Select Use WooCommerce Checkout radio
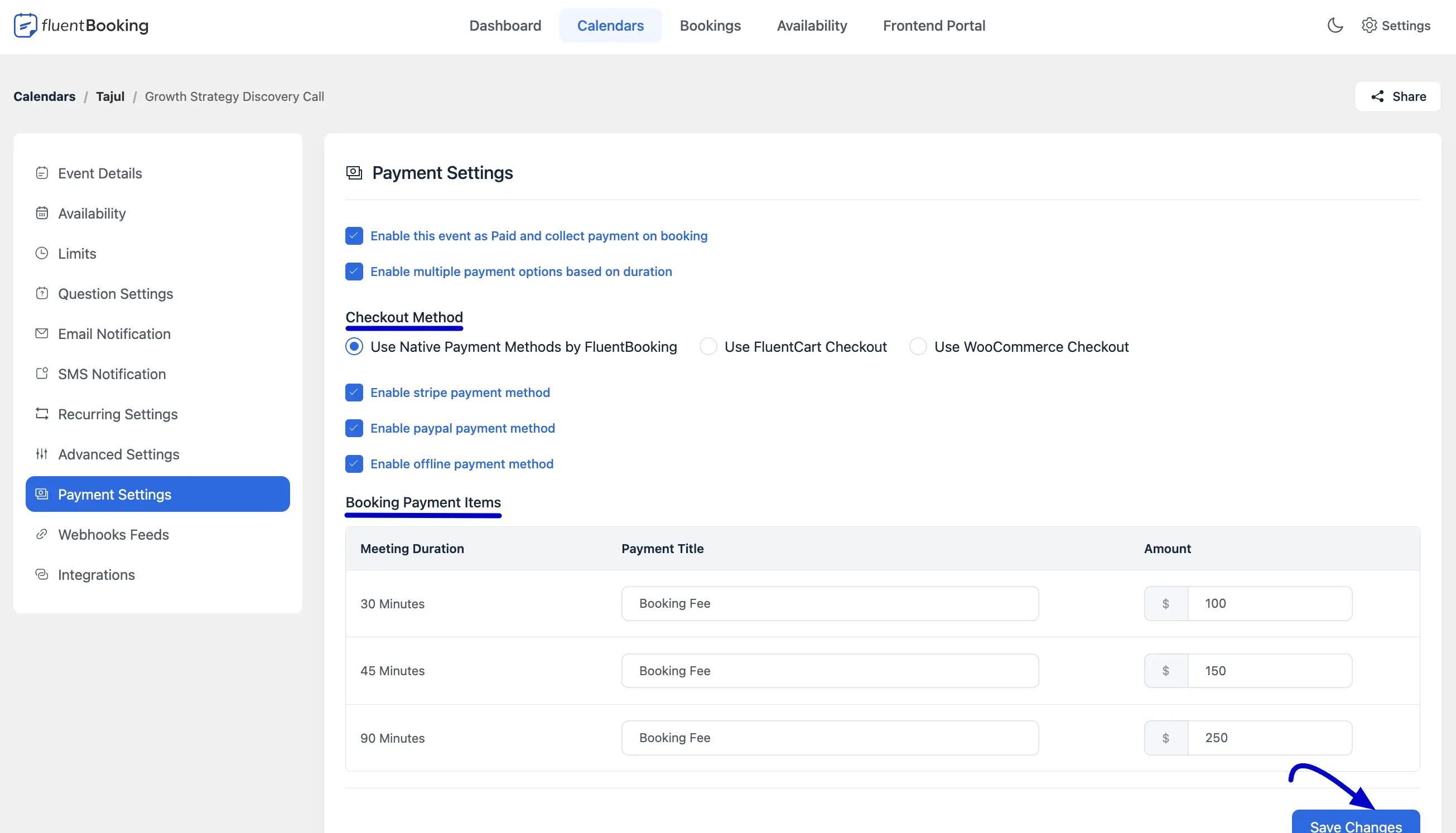Screen dimensions: 1456x833 [918, 347]
